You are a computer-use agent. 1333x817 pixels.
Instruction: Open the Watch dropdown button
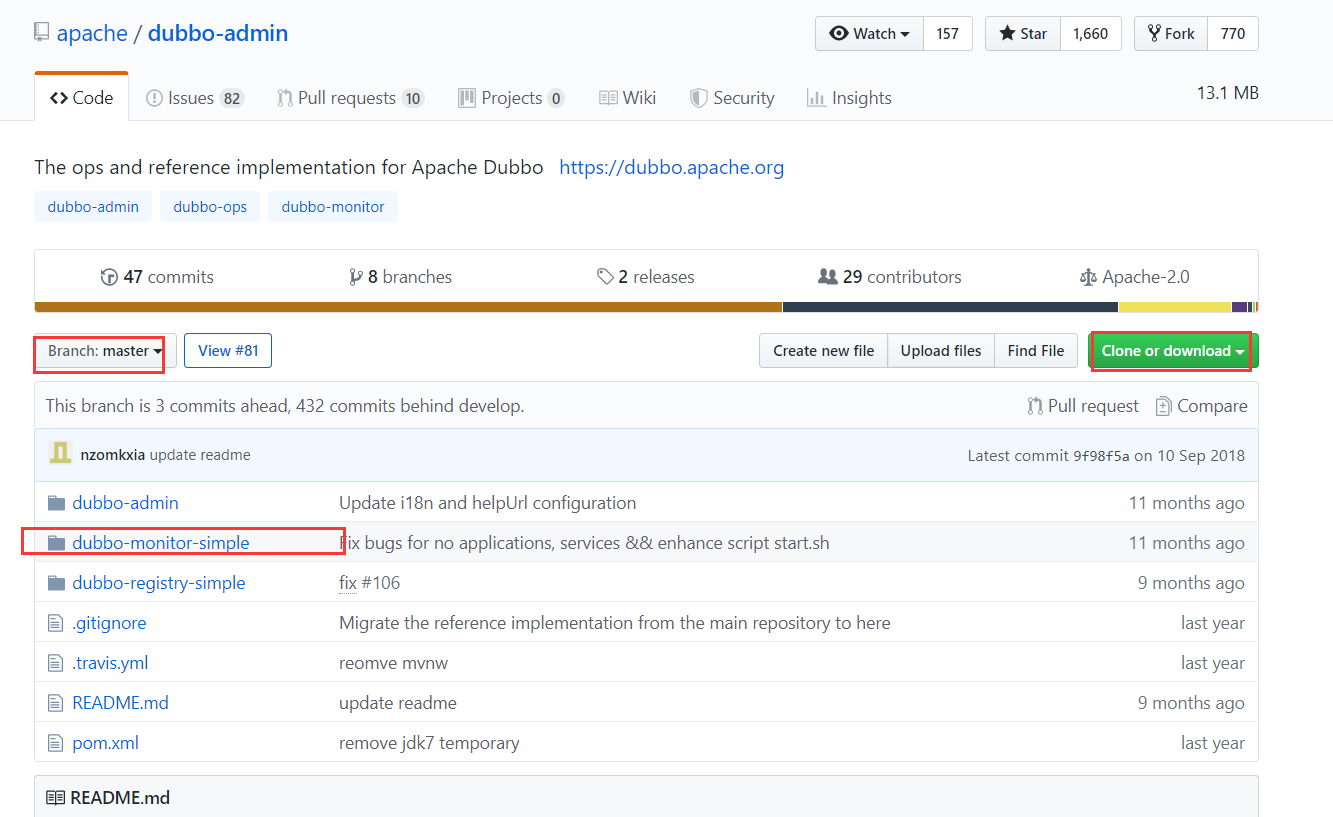(869, 33)
